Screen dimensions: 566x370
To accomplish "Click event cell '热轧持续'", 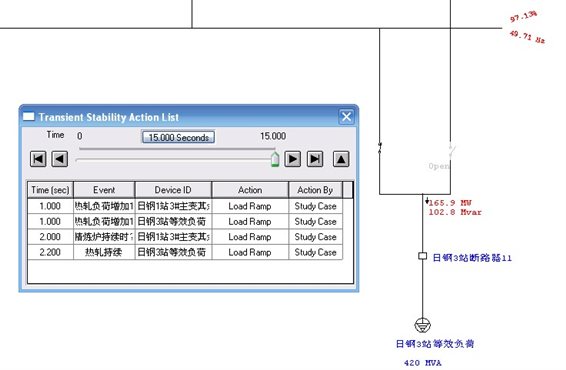I will point(104,252).
